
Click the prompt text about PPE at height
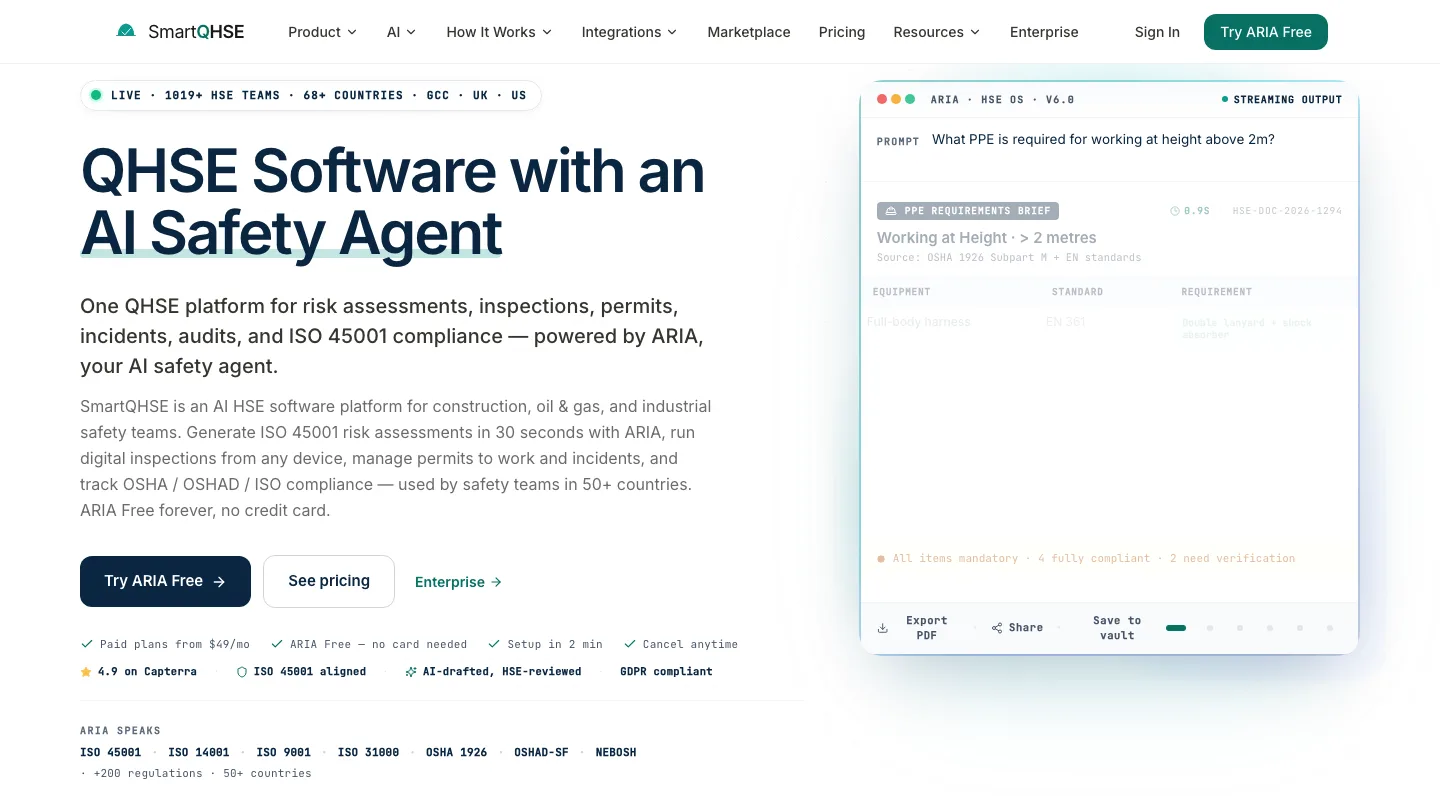click(1103, 140)
